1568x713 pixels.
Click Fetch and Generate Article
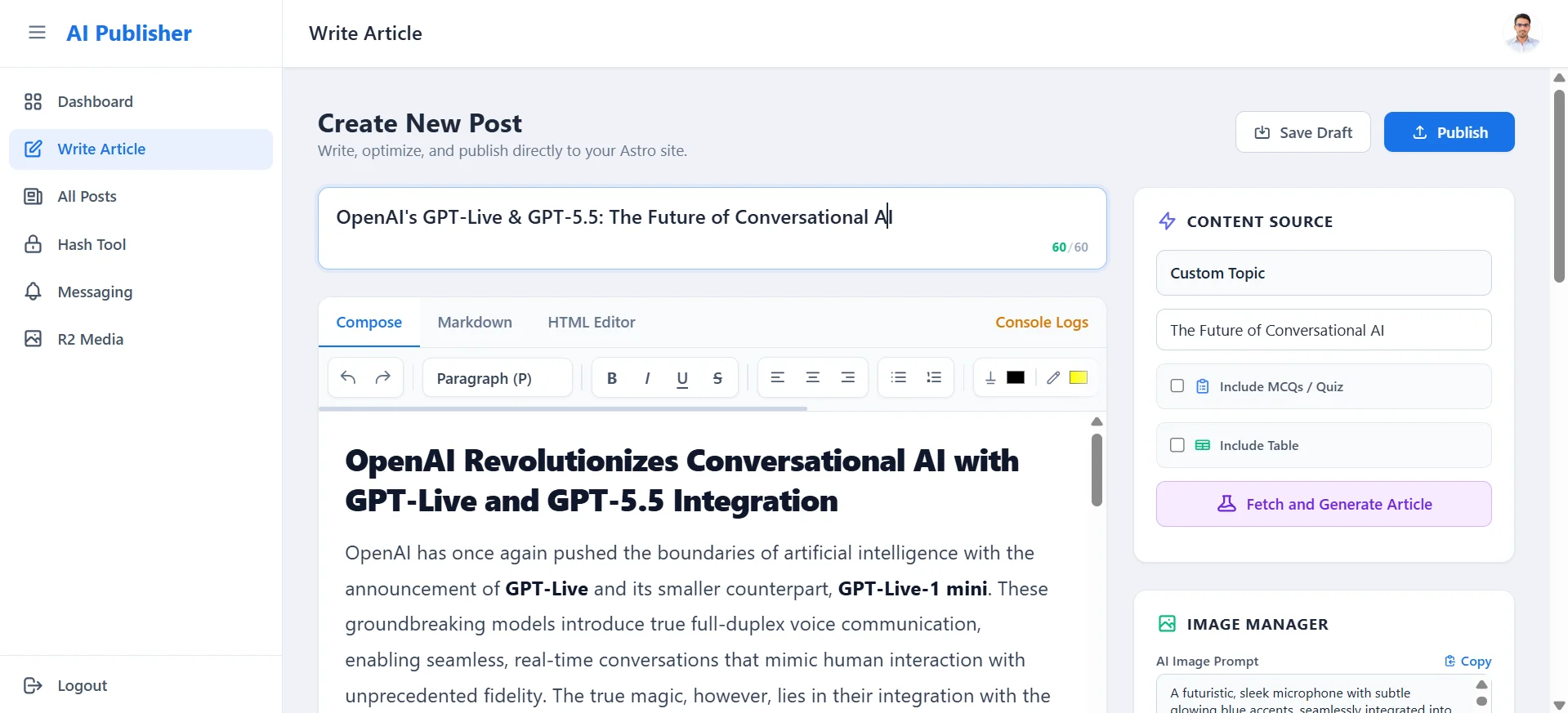[x=1324, y=504]
